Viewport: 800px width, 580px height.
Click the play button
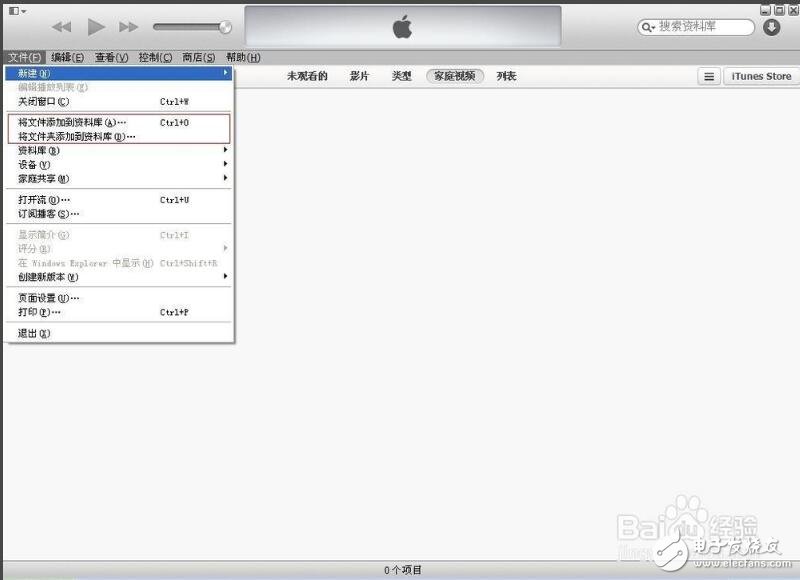(x=95, y=27)
